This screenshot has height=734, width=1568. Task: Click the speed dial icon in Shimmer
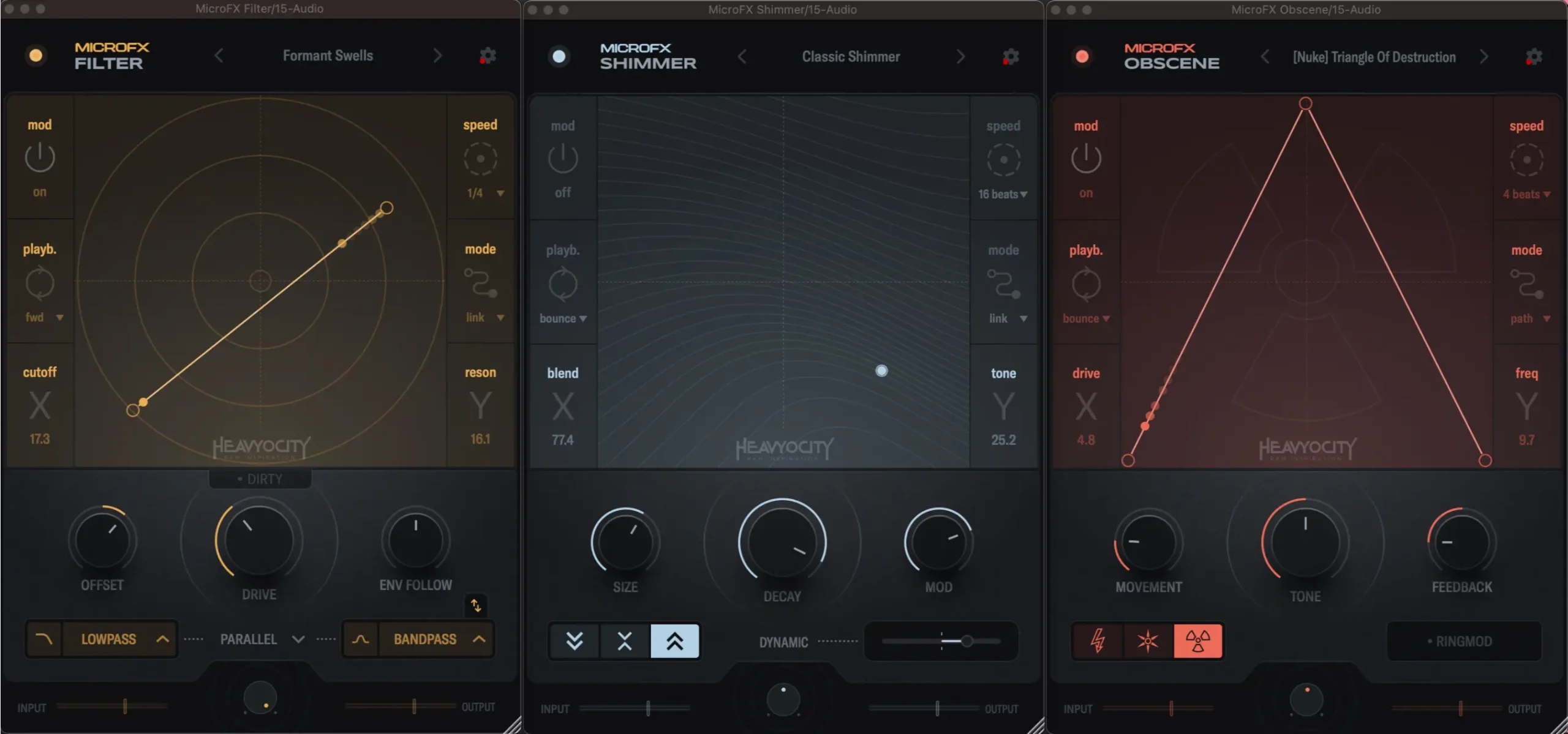(x=1003, y=160)
